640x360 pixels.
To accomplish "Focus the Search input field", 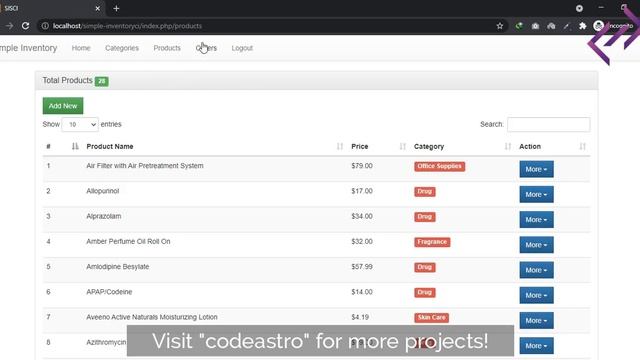I will pyautogui.click(x=548, y=124).
